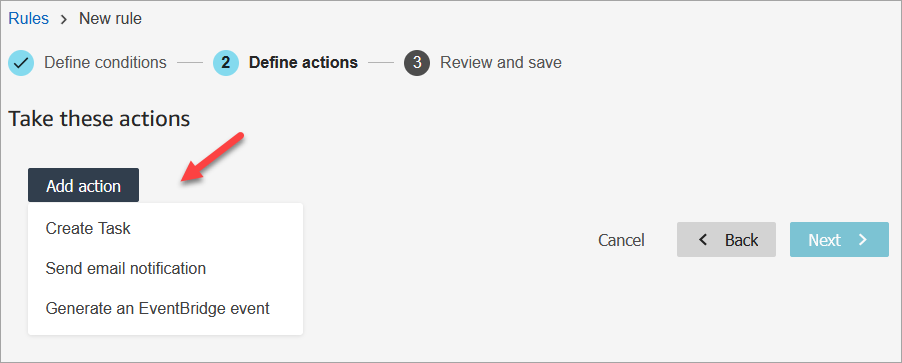902x363 pixels.
Task: Choose Create Task from the action menu
Action: pos(88,228)
